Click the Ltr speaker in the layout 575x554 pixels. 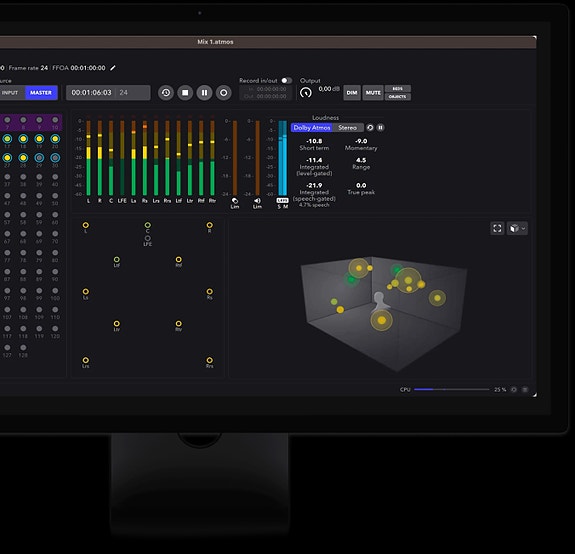coord(117,324)
